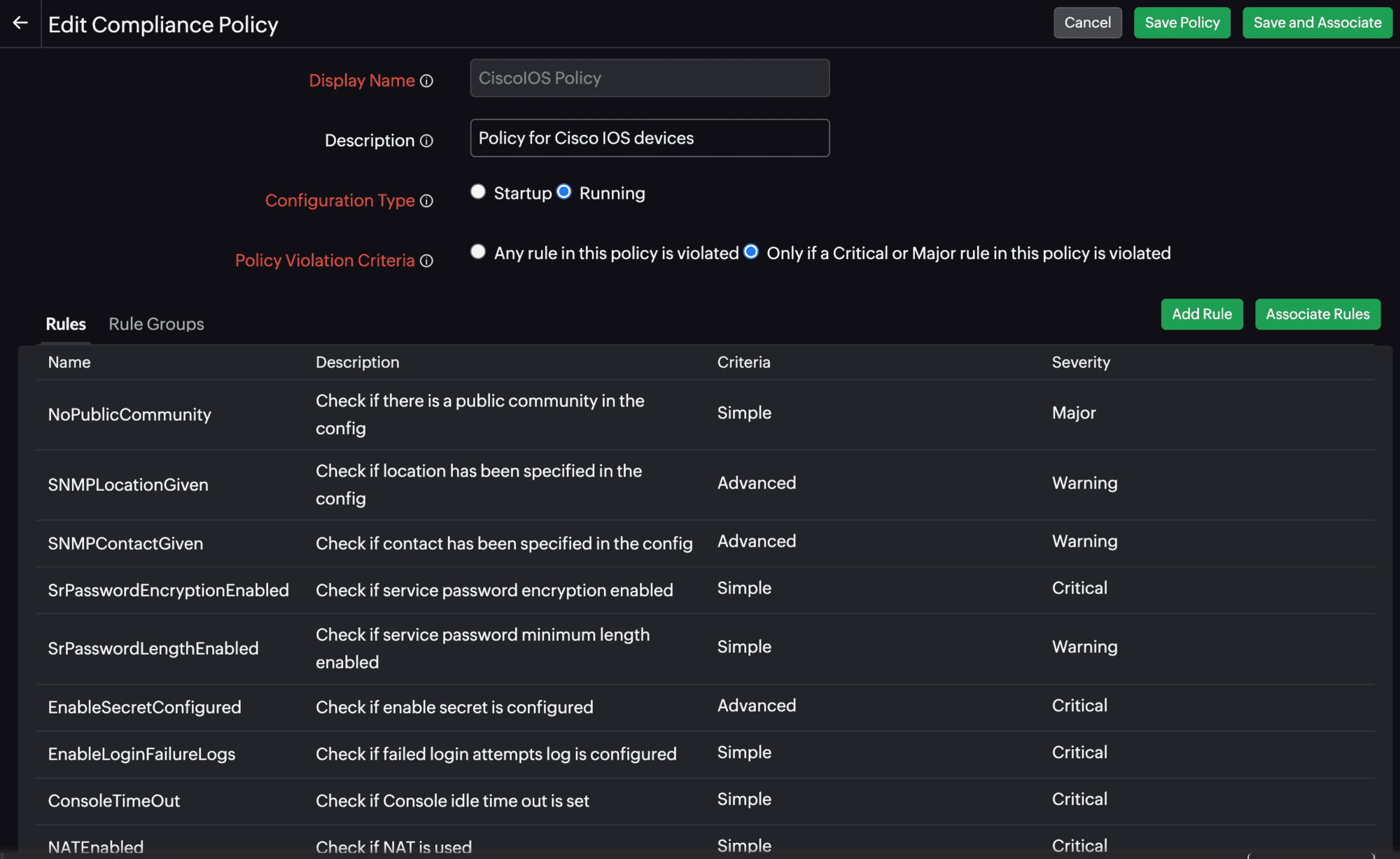Click the back arrow icon
The height and width of the screenshot is (859, 1400).
pos(20,23)
